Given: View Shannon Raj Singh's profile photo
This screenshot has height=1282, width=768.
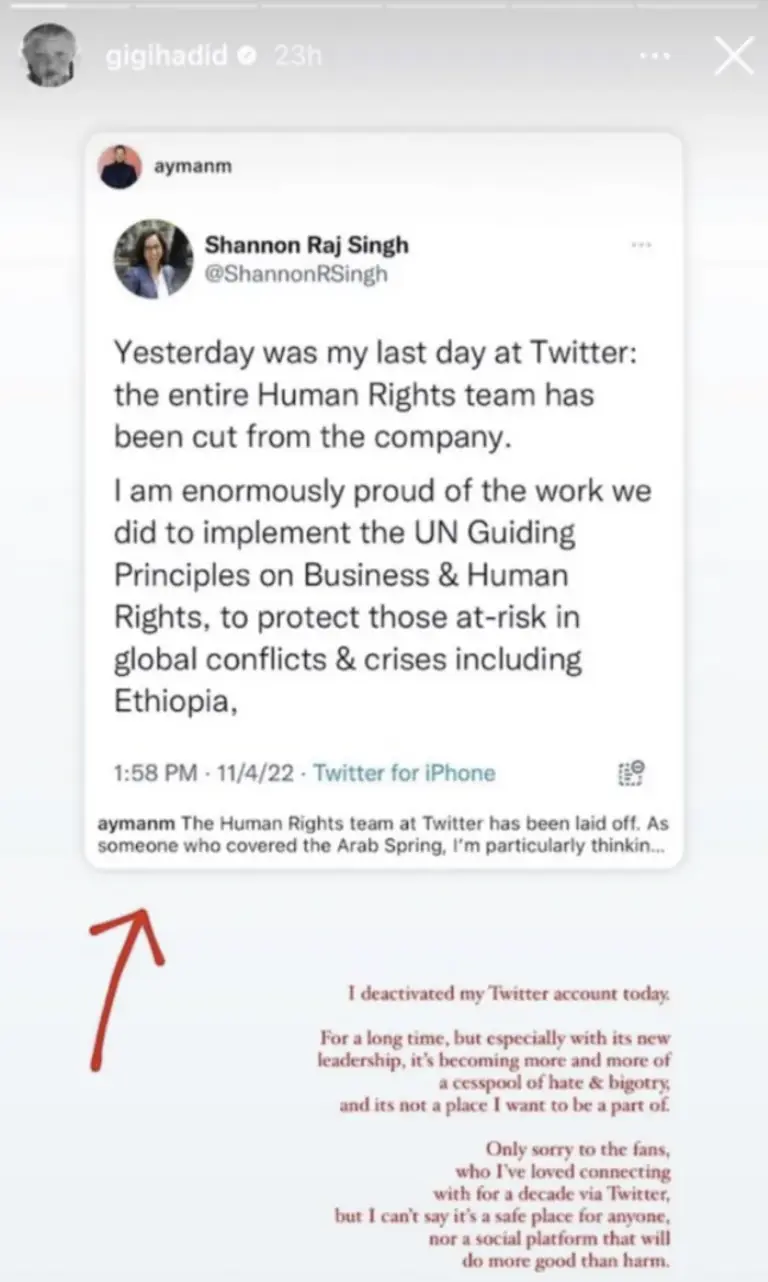Looking at the screenshot, I should click(153, 258).
